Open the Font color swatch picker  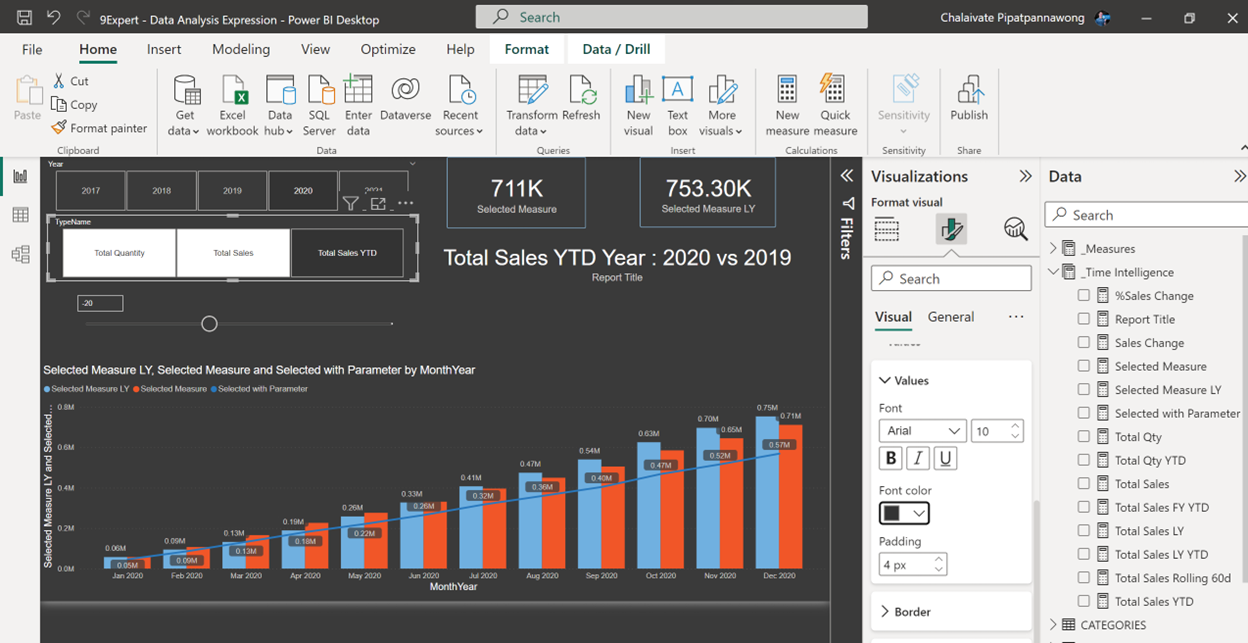point(903,512)
